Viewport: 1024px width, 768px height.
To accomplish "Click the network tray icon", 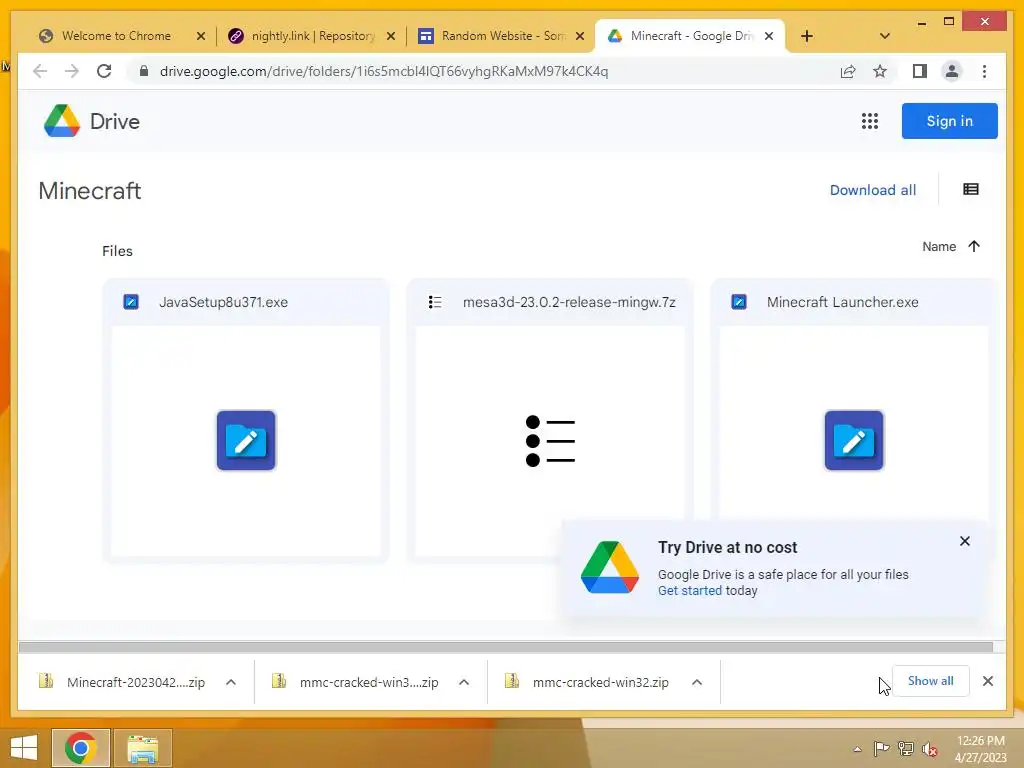I will point(905,748).
